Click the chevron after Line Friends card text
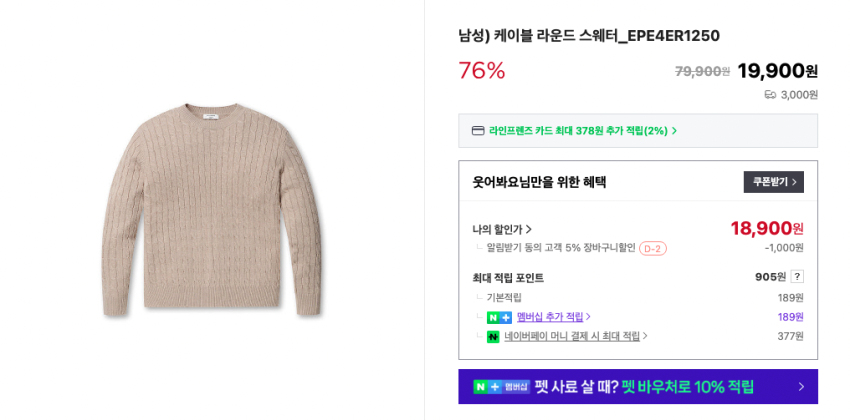850x420 pixels. (x=675, y=131)
